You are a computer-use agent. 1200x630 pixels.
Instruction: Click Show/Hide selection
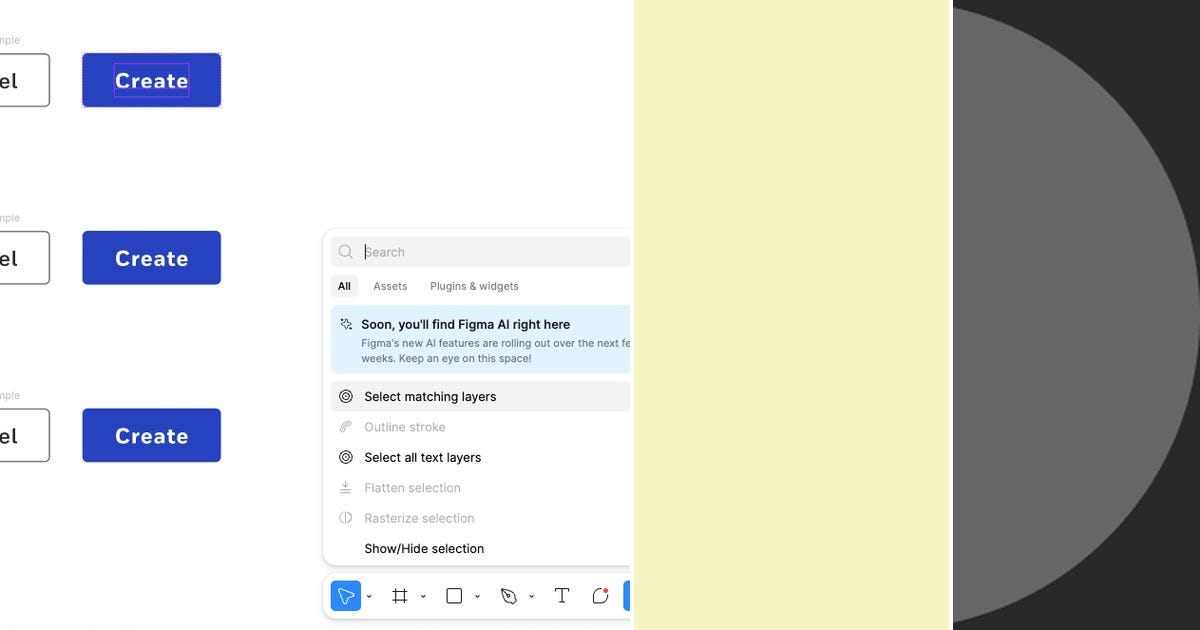point(423,548)
